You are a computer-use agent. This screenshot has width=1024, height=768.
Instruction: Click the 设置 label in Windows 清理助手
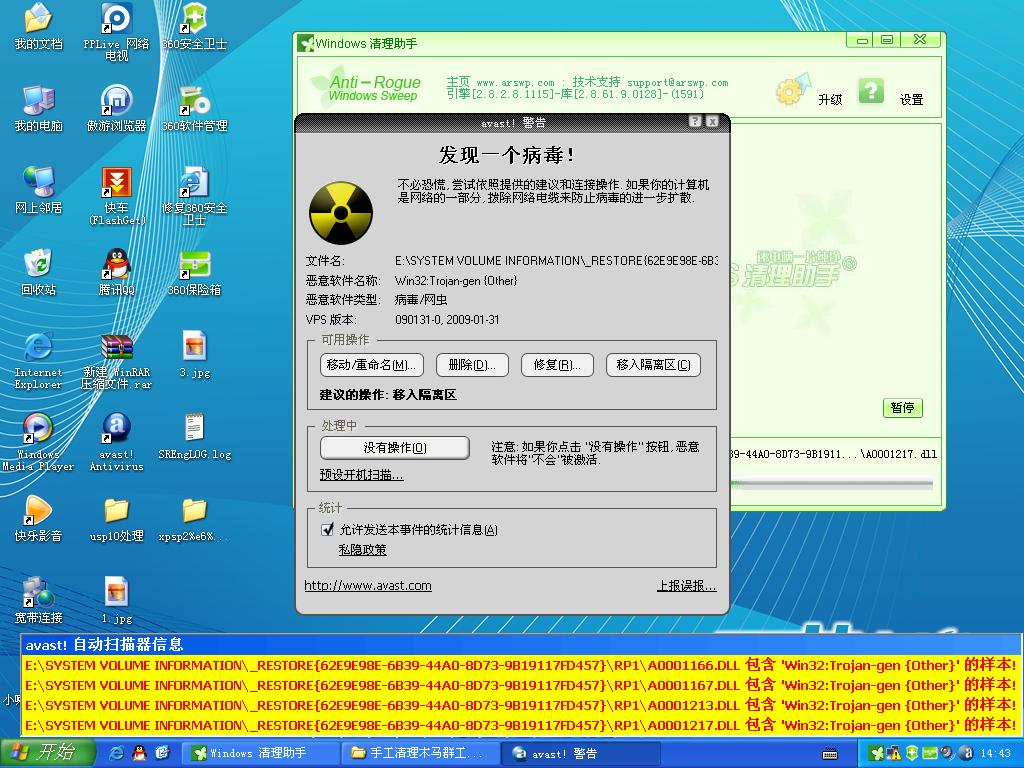(x=911, y=99)
